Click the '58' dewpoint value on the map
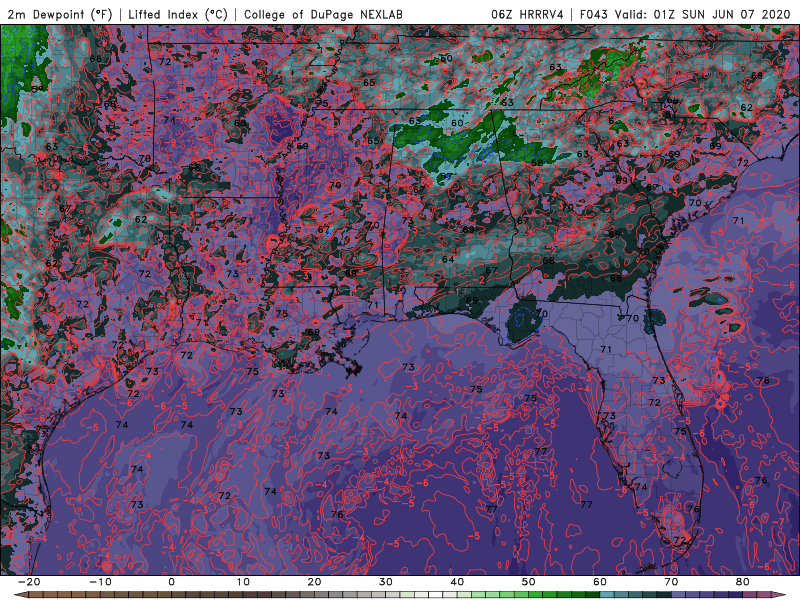This screenshot has height=600, width=800. point(537,163)
